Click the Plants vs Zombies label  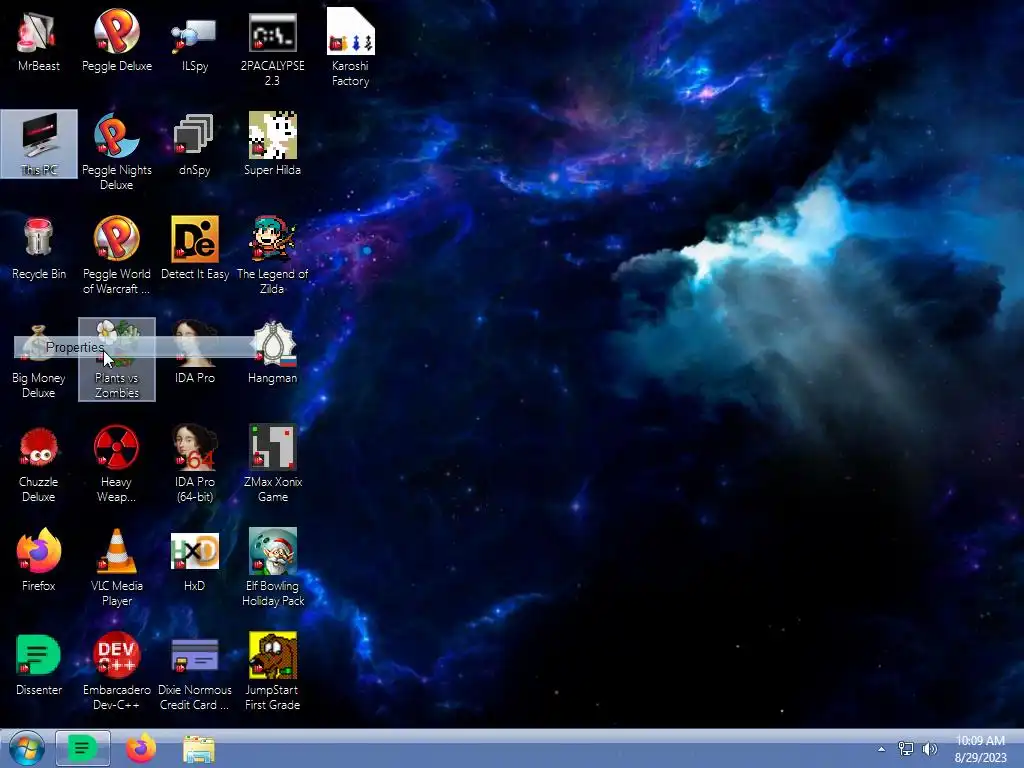pos(116,385)
